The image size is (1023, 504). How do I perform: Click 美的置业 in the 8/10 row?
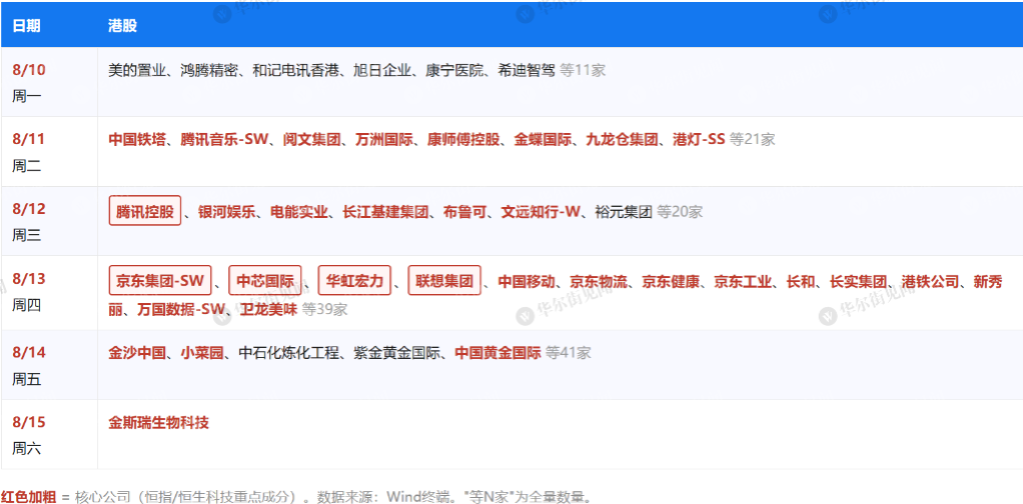click(137, 70)
